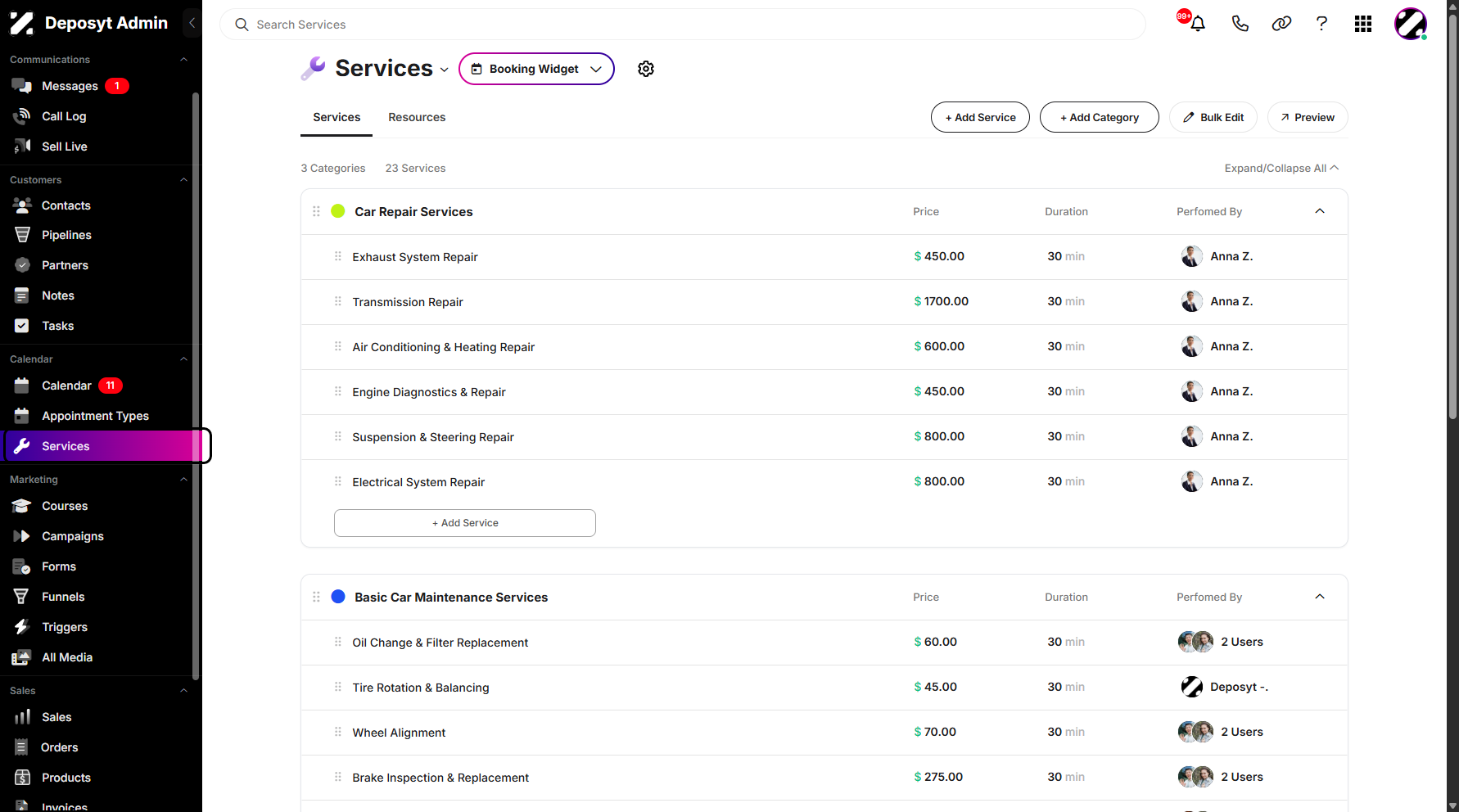
Task: Grab the drag handle for Exhaust System Repair
Action: (337, 256)
